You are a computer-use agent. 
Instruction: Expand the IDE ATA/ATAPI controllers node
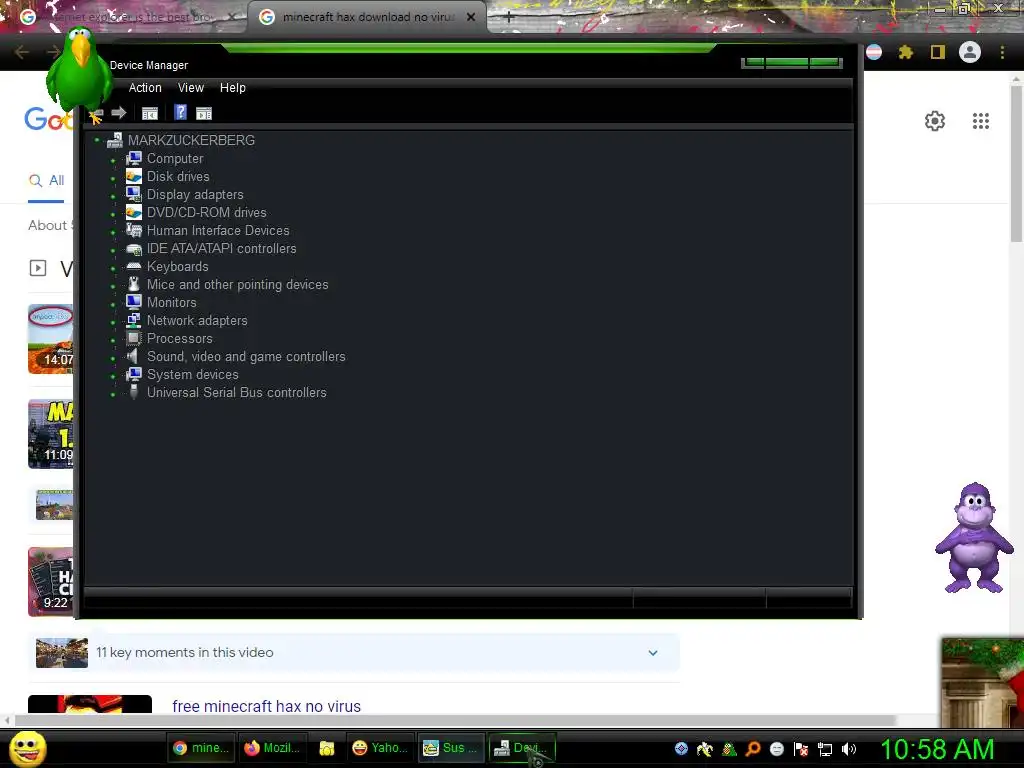(113, 250)
